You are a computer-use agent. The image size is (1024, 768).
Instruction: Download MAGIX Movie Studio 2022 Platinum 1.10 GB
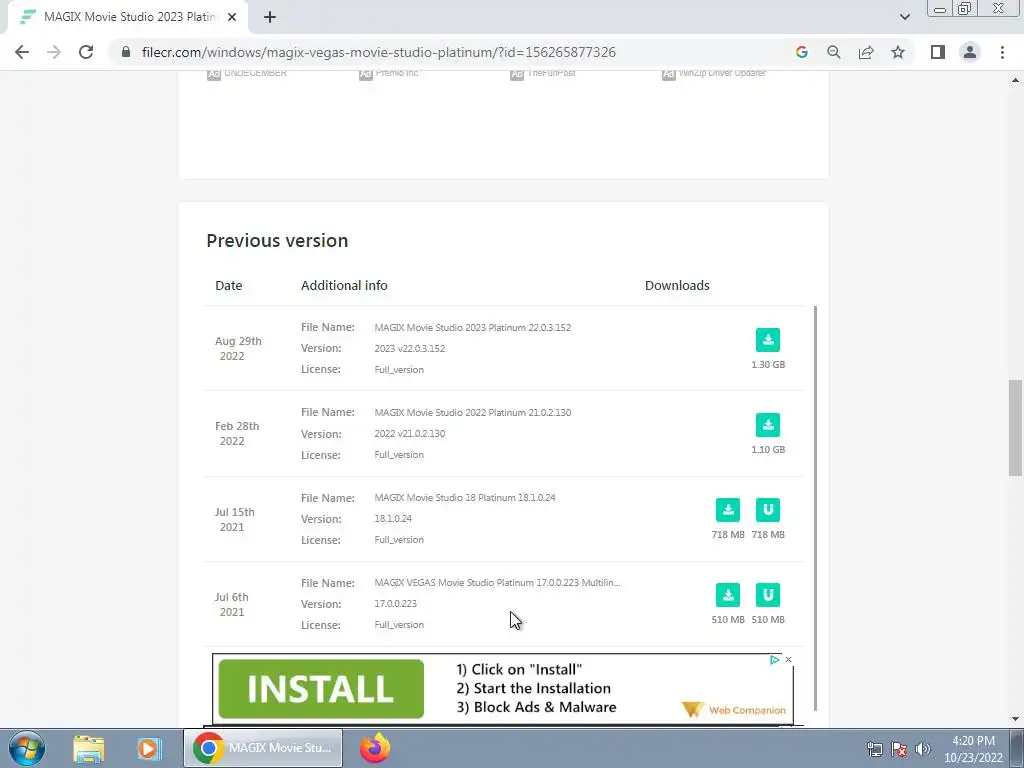coord(767,424)
